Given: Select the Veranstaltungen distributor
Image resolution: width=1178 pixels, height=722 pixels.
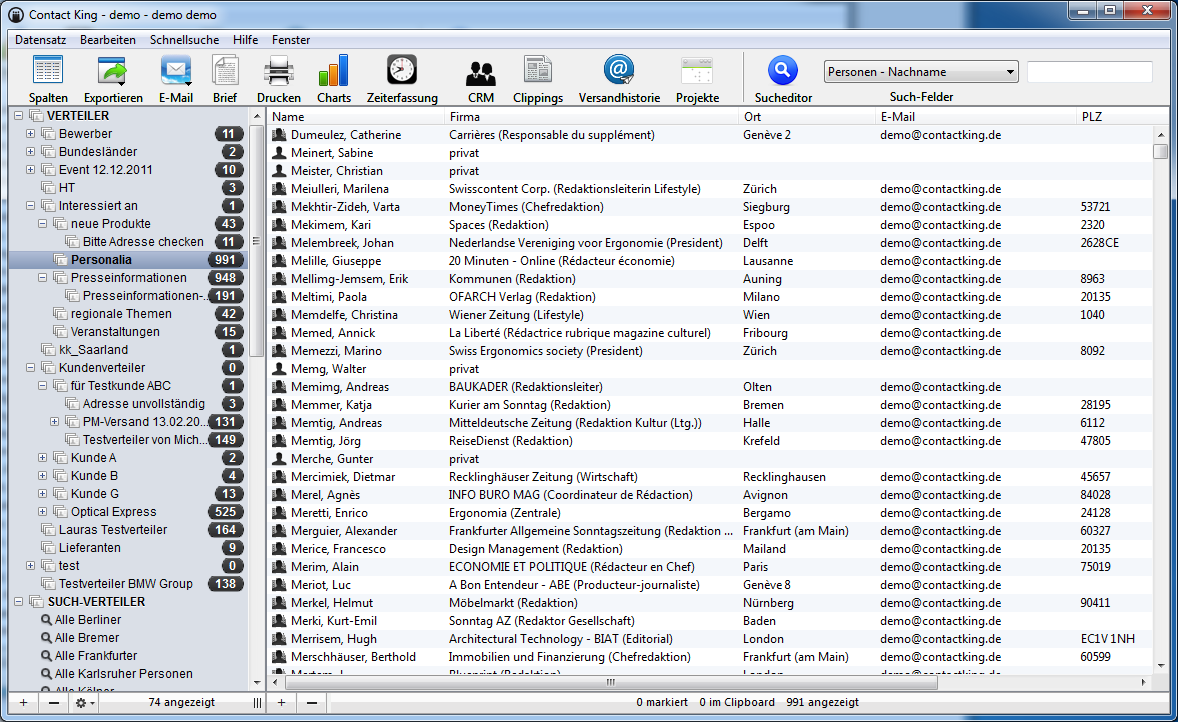Looking at the screenshot, I should point(114,331).
